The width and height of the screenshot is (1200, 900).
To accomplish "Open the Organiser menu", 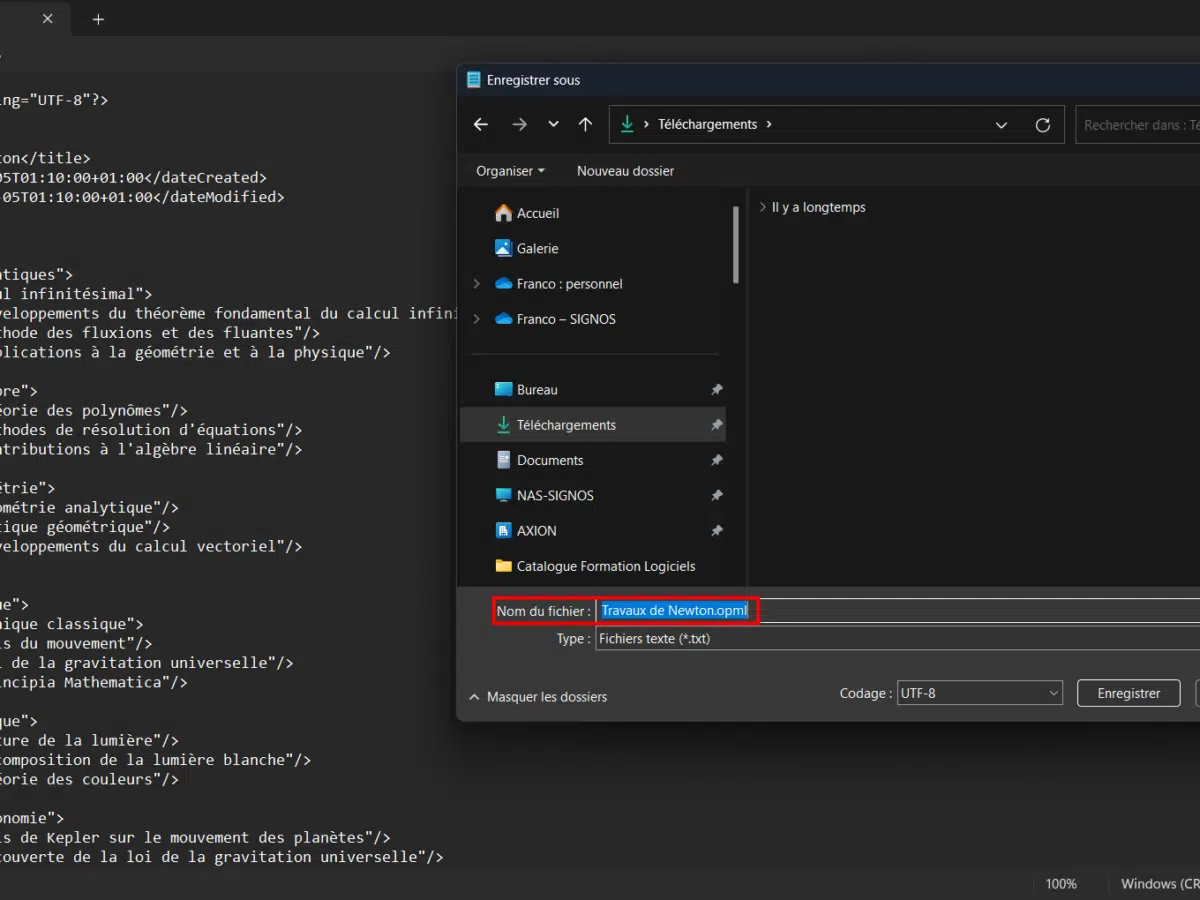I will coord(510,171).
